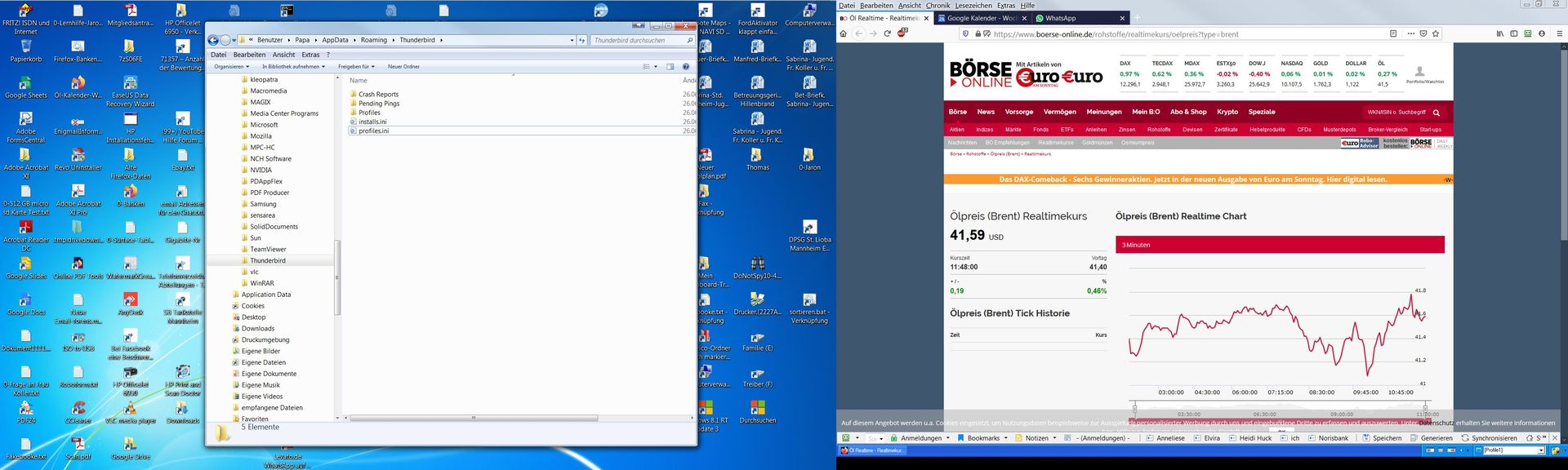Click the right handle of chart range slider
This screenshot has width=1568, height=470.
pos(1425,408)
